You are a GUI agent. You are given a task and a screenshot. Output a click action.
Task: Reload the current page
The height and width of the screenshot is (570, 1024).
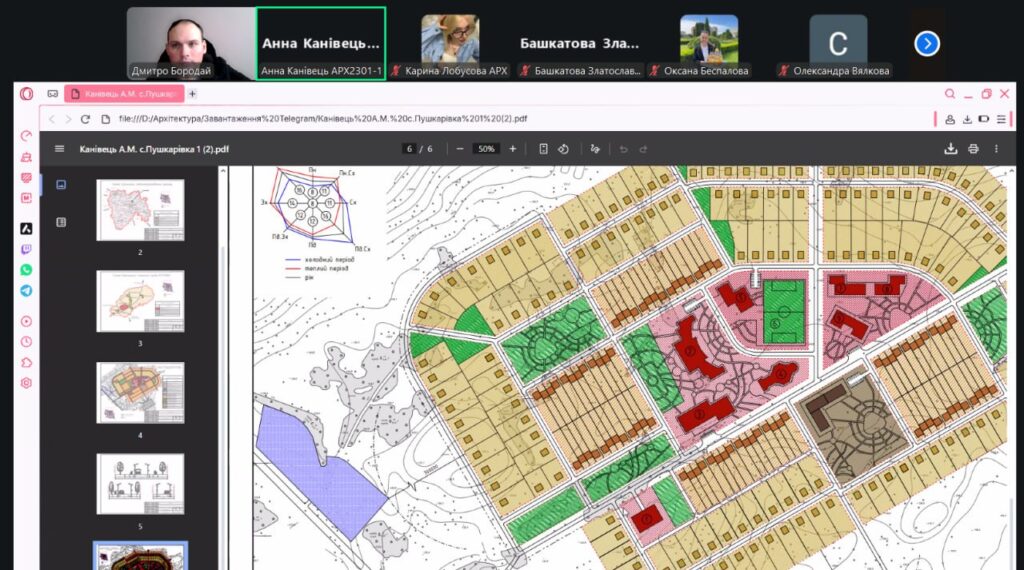(85, 119)
